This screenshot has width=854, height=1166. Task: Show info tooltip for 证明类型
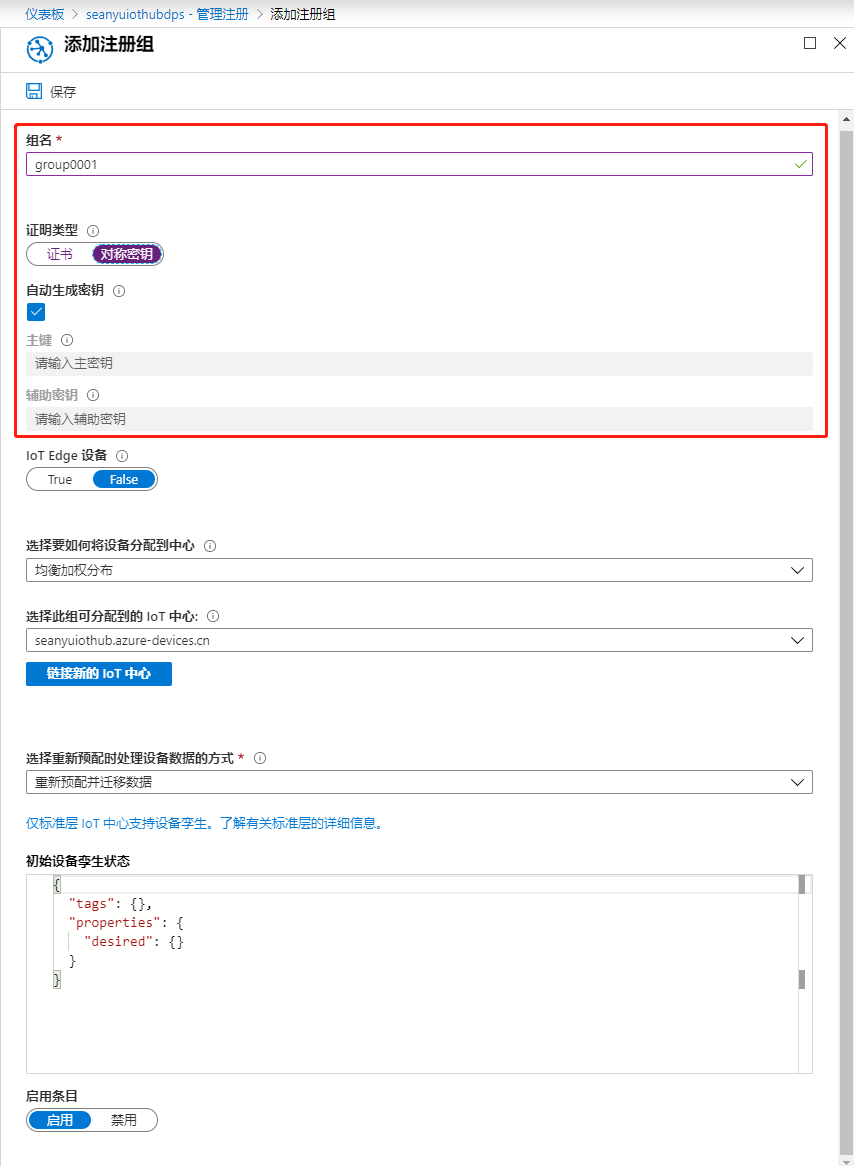(93, 231)
